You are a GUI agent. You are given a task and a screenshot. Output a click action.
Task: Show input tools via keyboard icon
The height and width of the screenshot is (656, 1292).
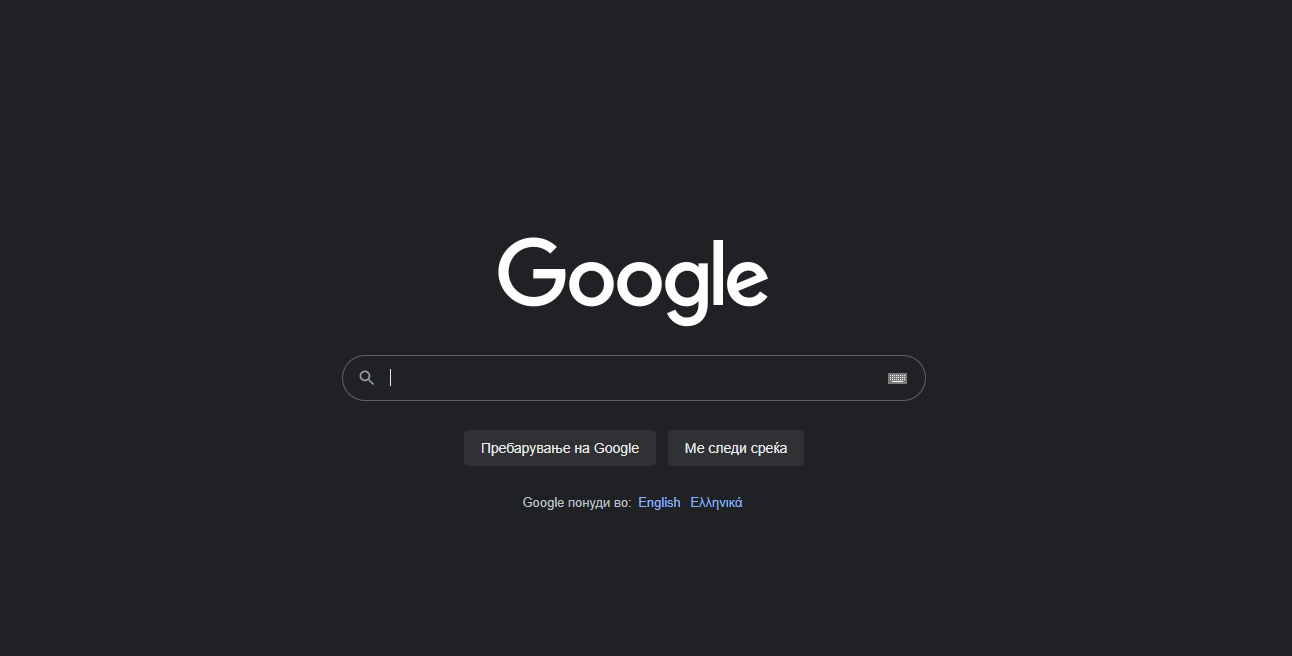pyautogui.click(x=897, y=378)
